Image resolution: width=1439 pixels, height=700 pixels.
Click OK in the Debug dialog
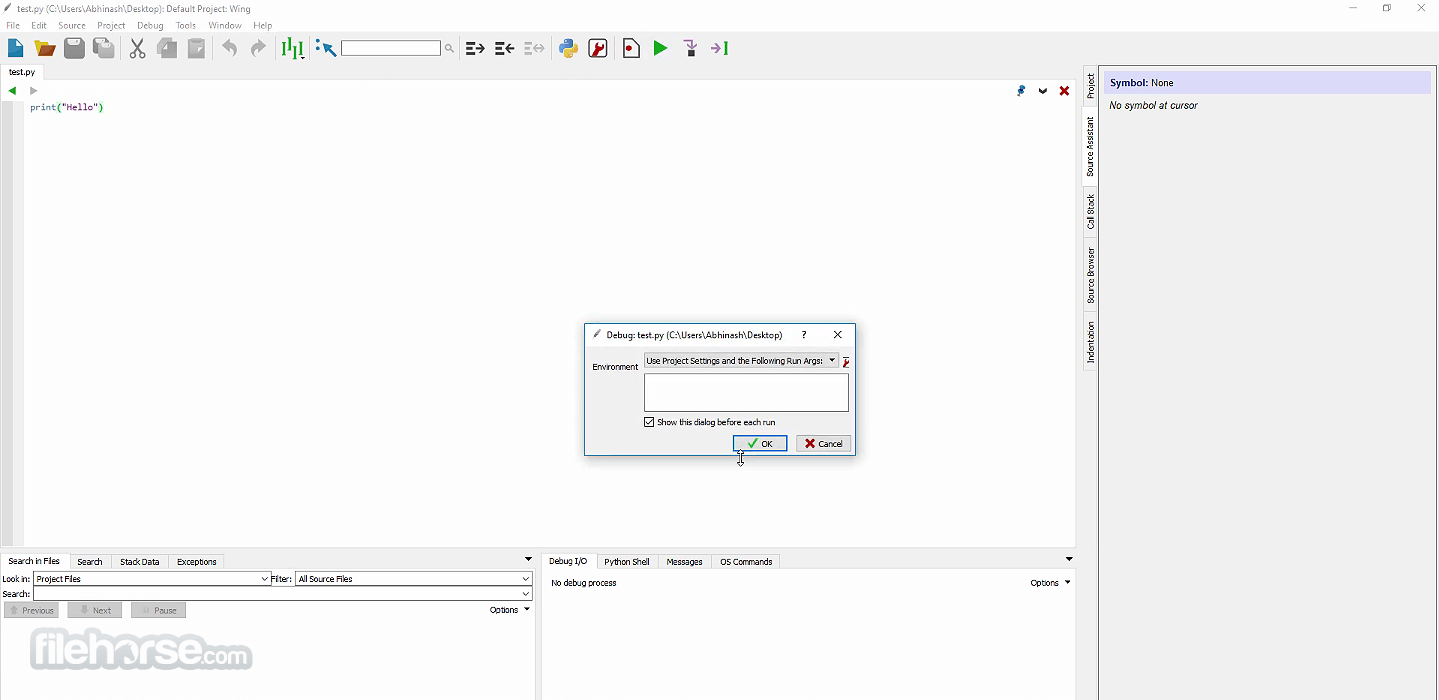click(760, 443)
